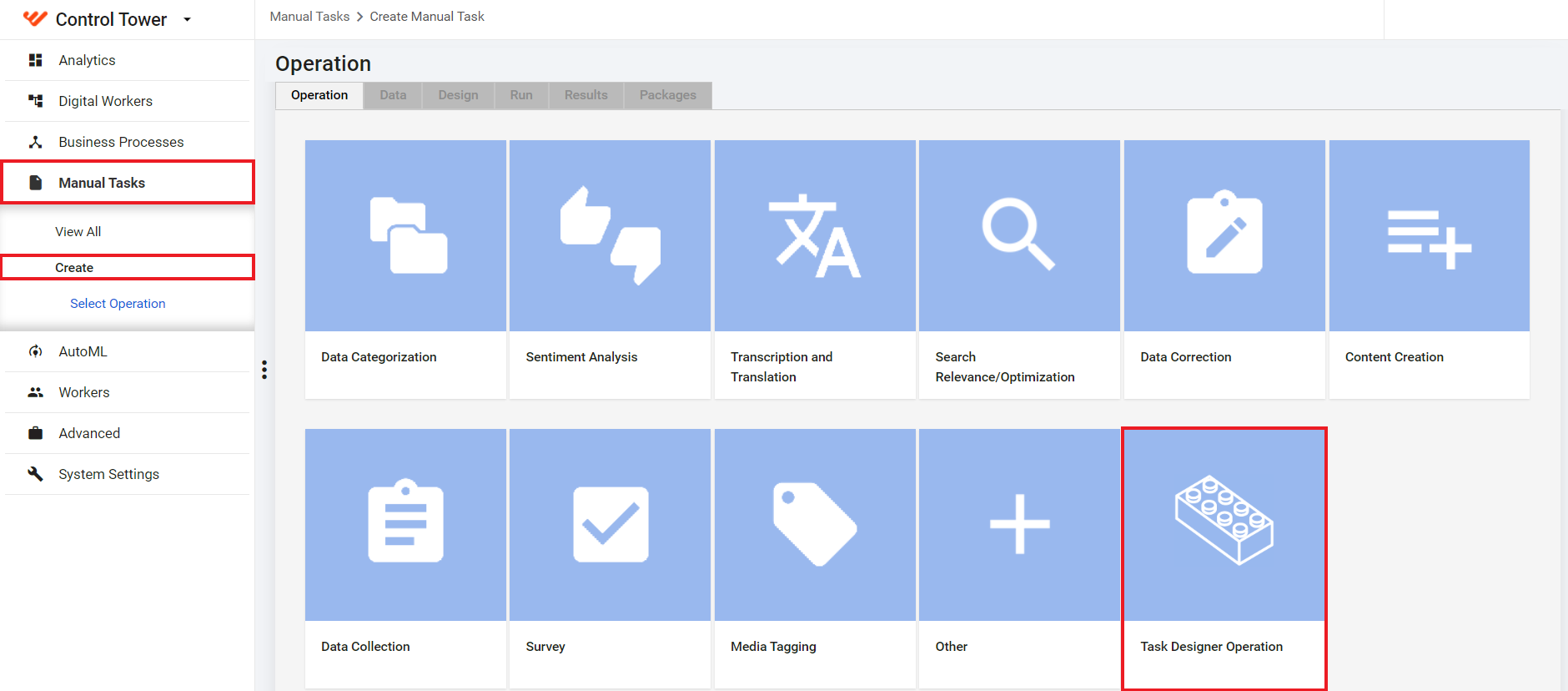This screenshot has width=1568, height=691.
Task: Select the Other plus icon
Action: pyautogui.click(x=1019, y=524)
